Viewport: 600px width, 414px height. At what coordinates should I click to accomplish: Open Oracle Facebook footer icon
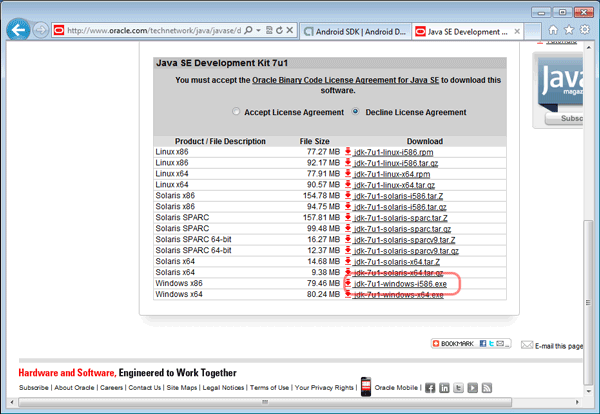point(430,388)
